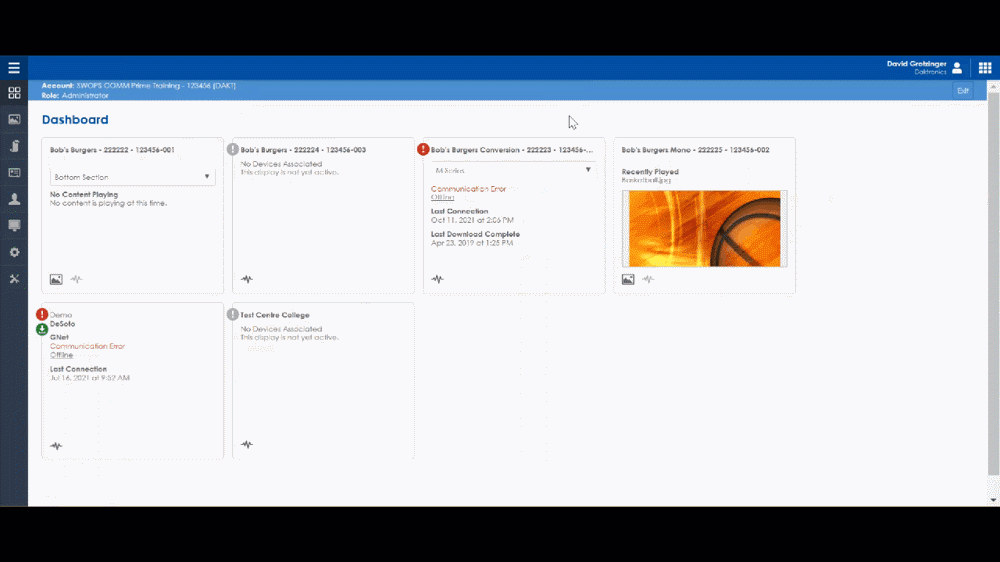Screen dimensions: 1000x562
Task: Open the media library image icon in sidebar
Action: (14, 119)
